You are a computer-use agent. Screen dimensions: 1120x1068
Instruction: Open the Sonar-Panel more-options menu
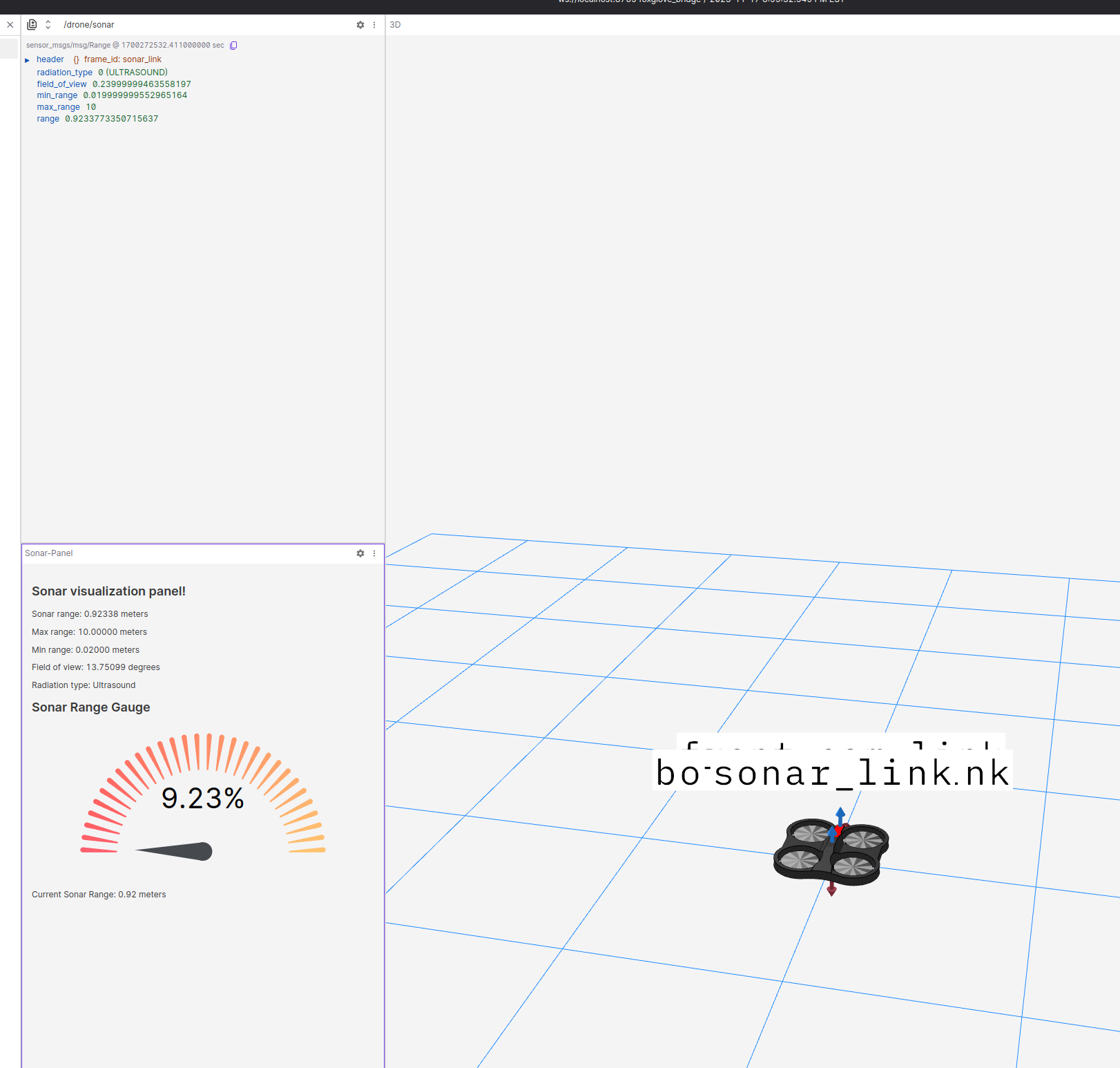[374, 553]
